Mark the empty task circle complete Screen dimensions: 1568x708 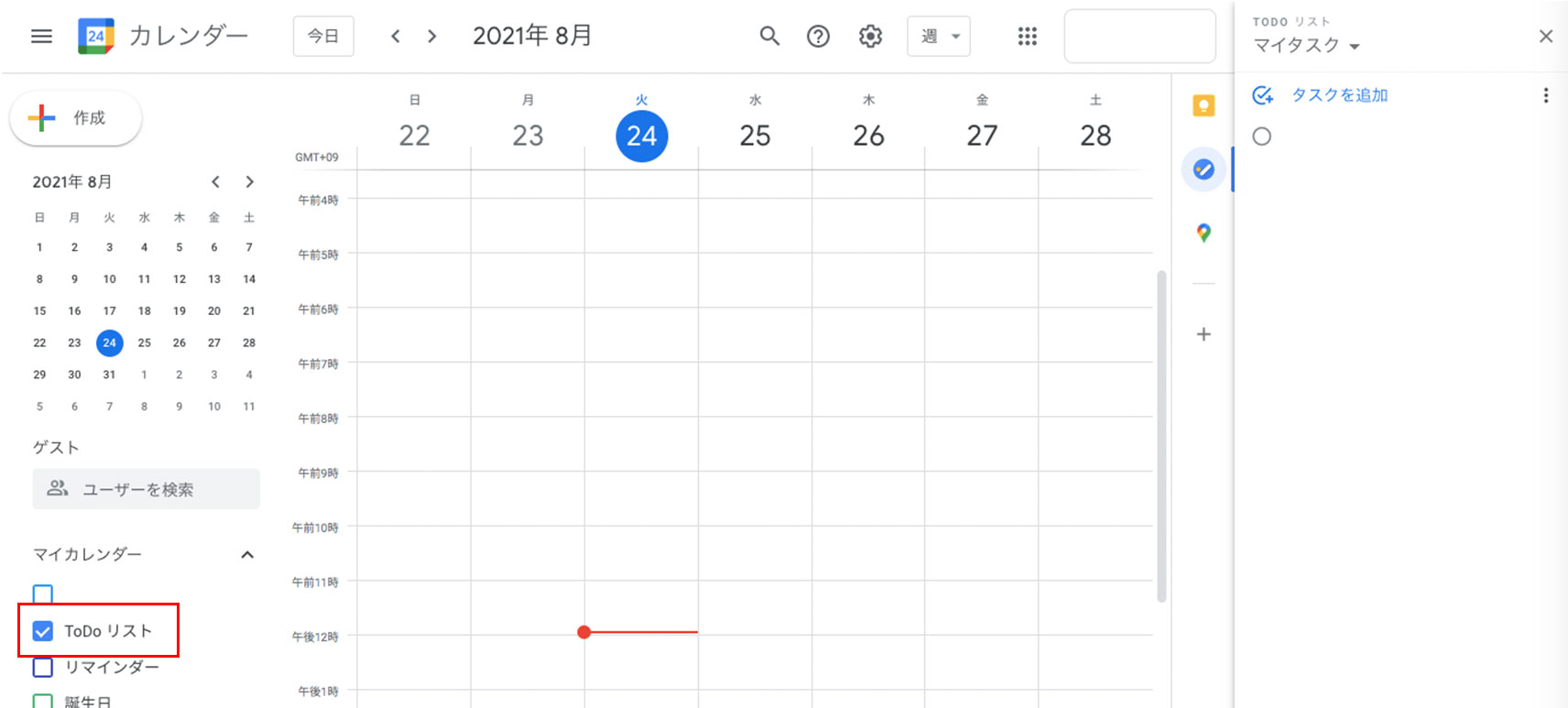tap(1262, 136)
